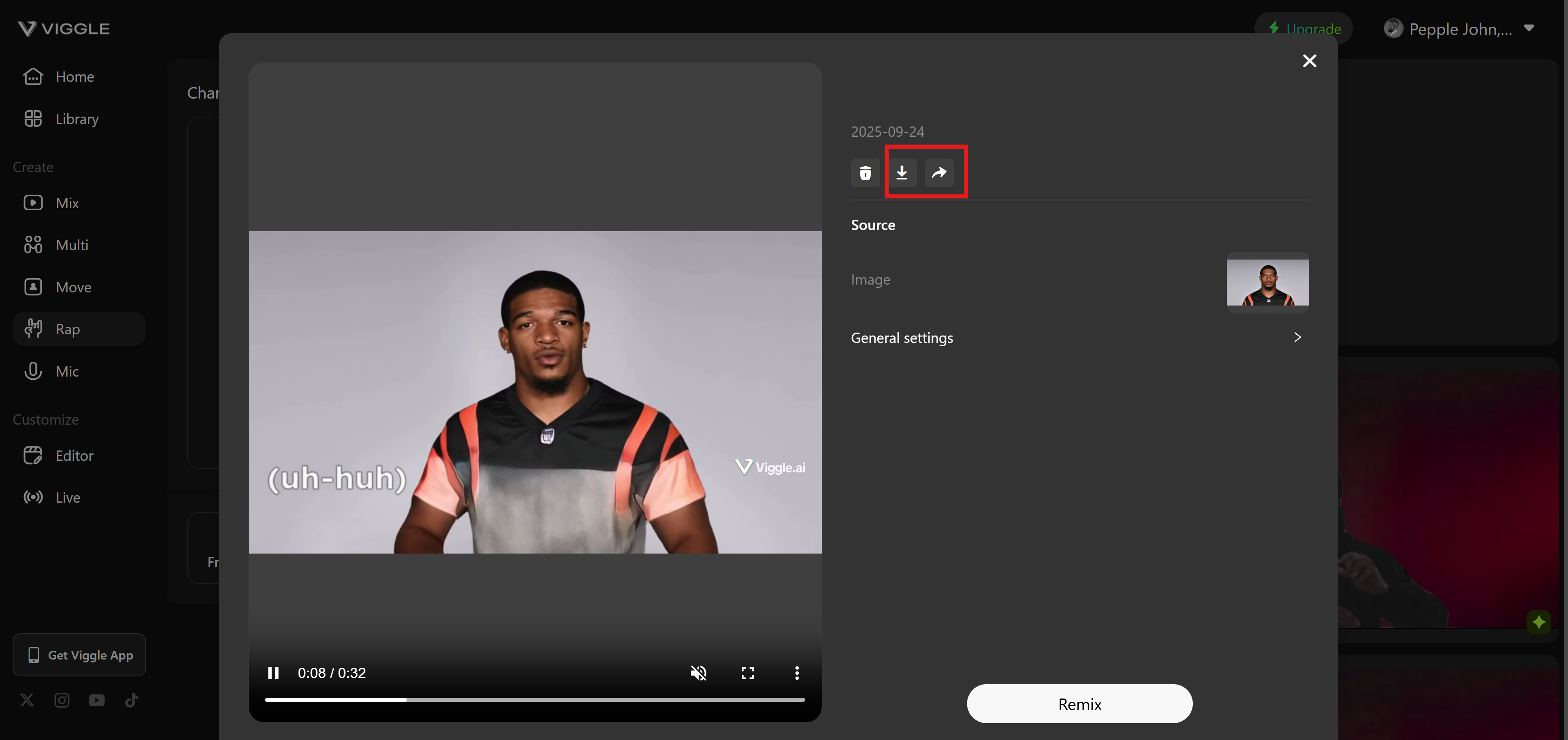Viewport: 1568px width, 740px height.
Task: Click the Remix button
Action: [1079, 704]
